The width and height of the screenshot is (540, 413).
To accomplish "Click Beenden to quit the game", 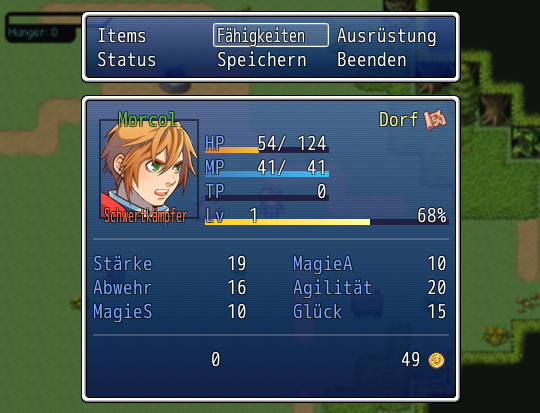I will coord(372,60).
